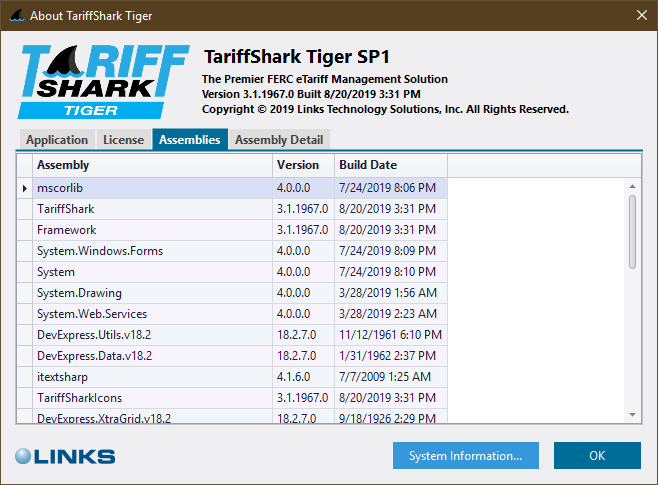Screen dimensions: 658x485
Task: Select the mscorlib assembly row
Action: click(x=232, y=188)
